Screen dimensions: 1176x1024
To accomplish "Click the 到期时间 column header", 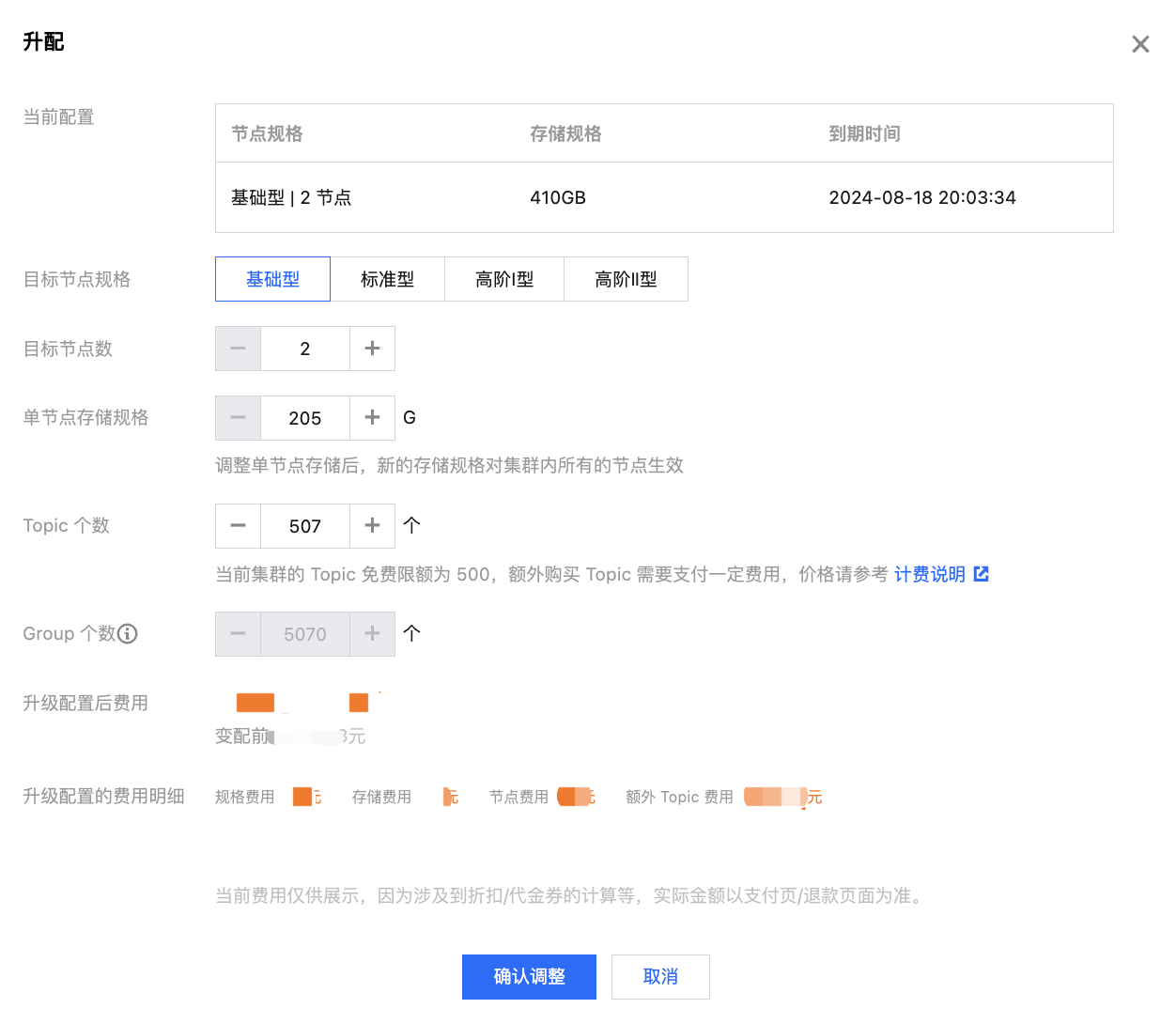I will tap(864, 133).
